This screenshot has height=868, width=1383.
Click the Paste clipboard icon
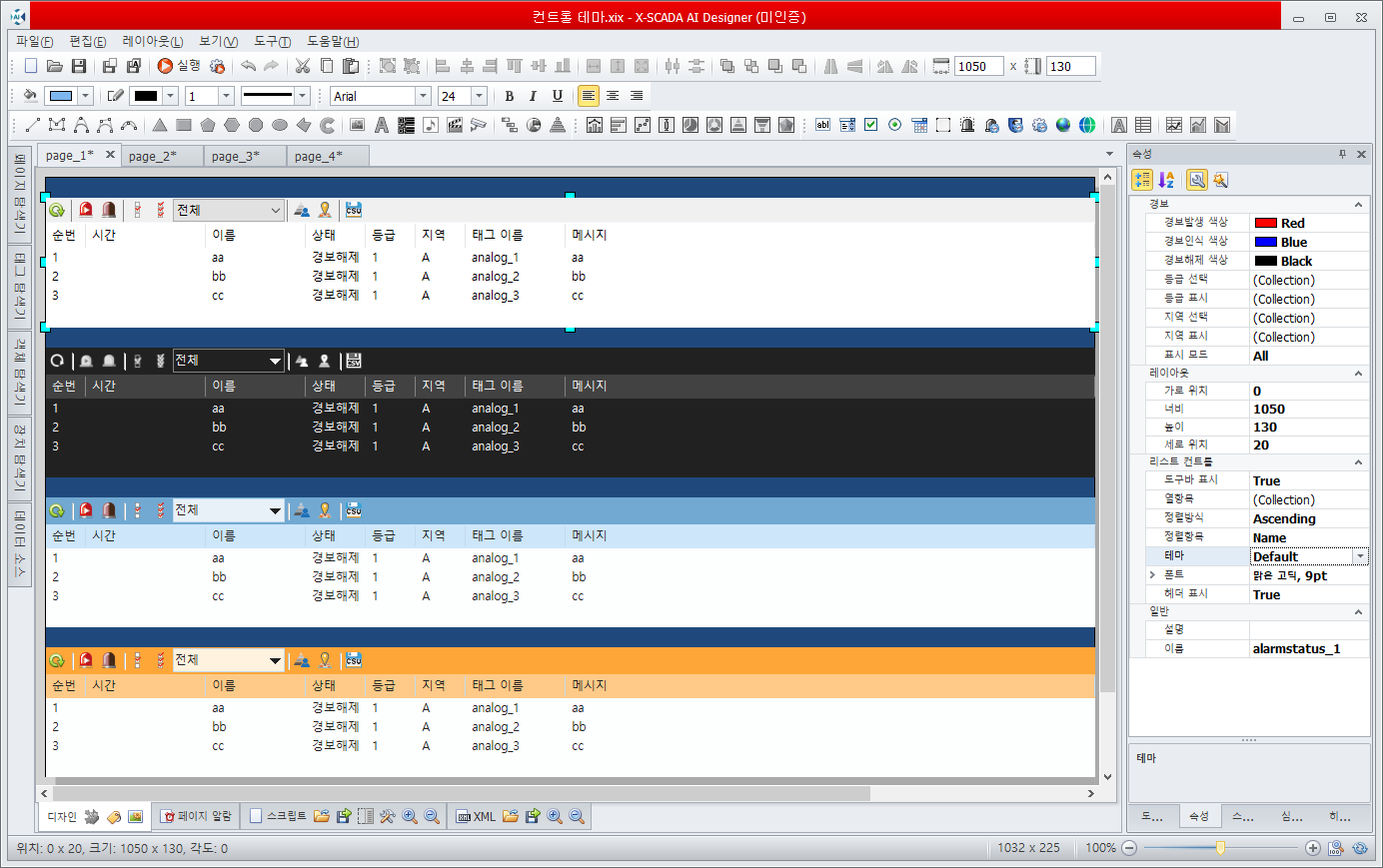tap(351, 66)
